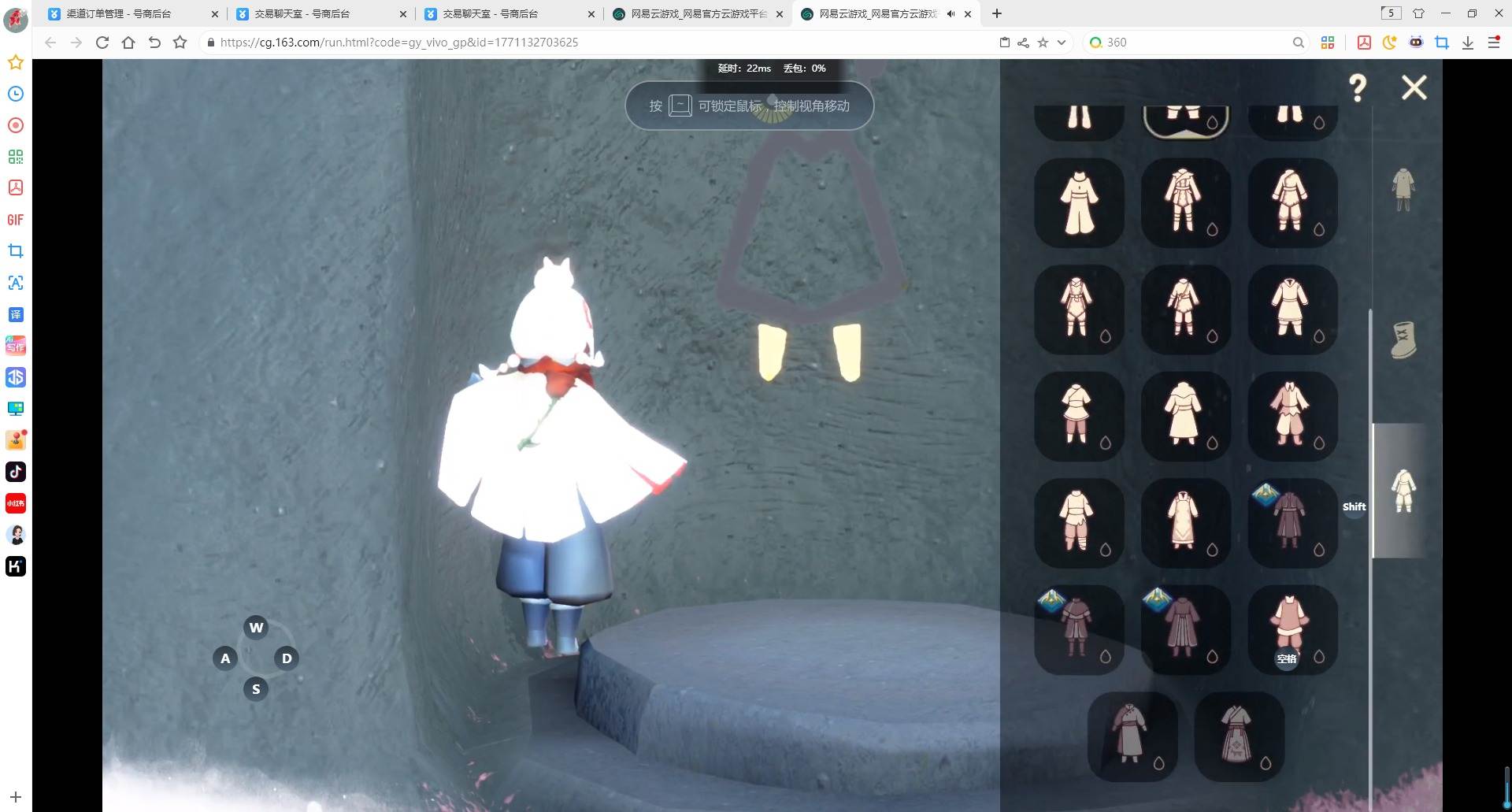Pick the pink outfit labeled 空格
The width and height of the screenshot is (1512, 812).
point(1291,628)
